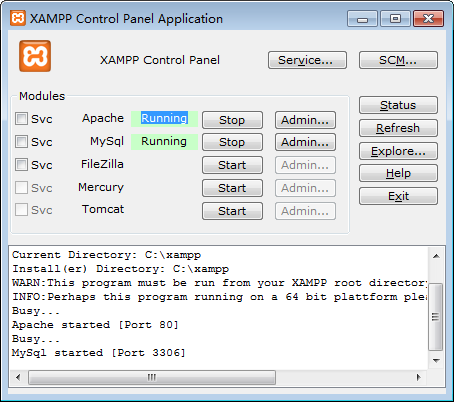Open MySql Admin page
This screenshot has height=402, width=454.
click(305, 142)
